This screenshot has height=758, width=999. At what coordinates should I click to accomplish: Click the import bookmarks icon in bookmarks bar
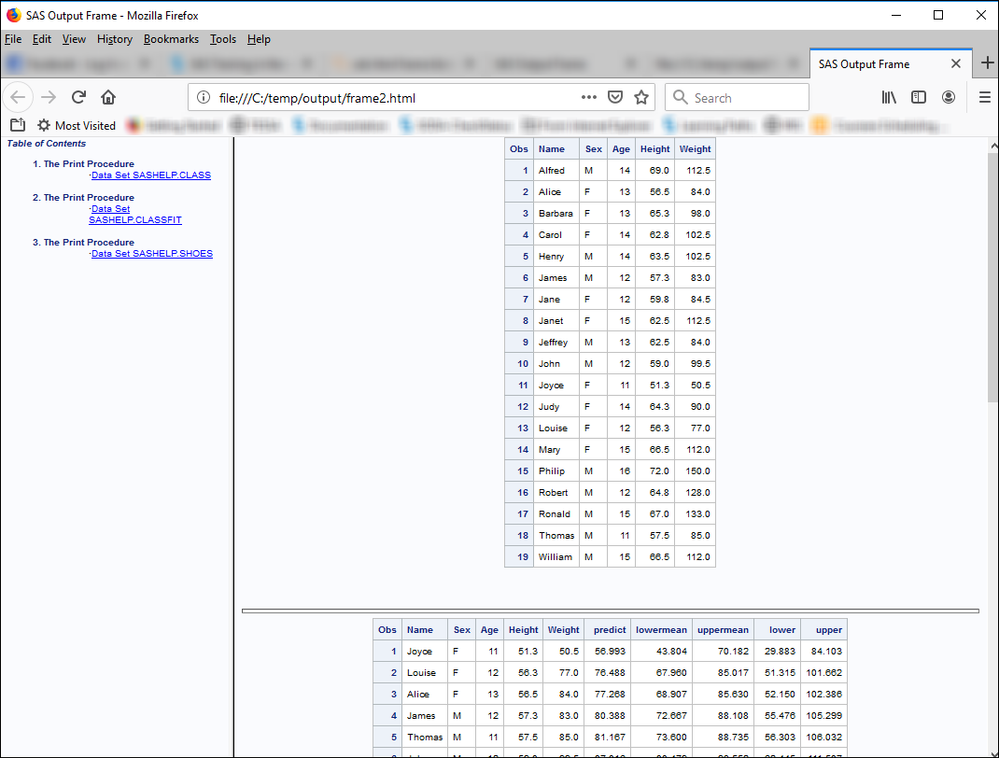tap(18, 125)
